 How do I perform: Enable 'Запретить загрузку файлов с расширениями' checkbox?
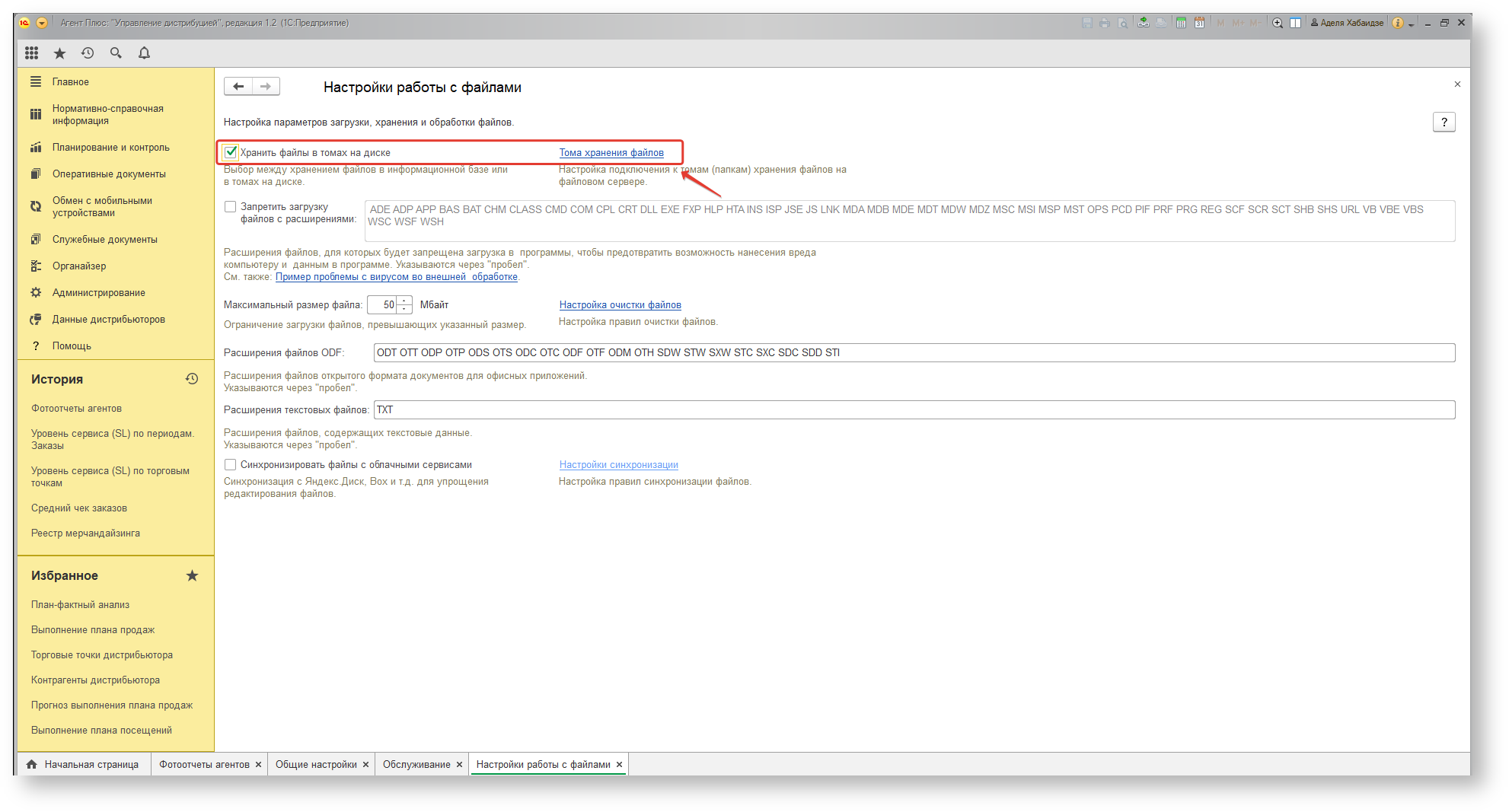coord(231,207)
